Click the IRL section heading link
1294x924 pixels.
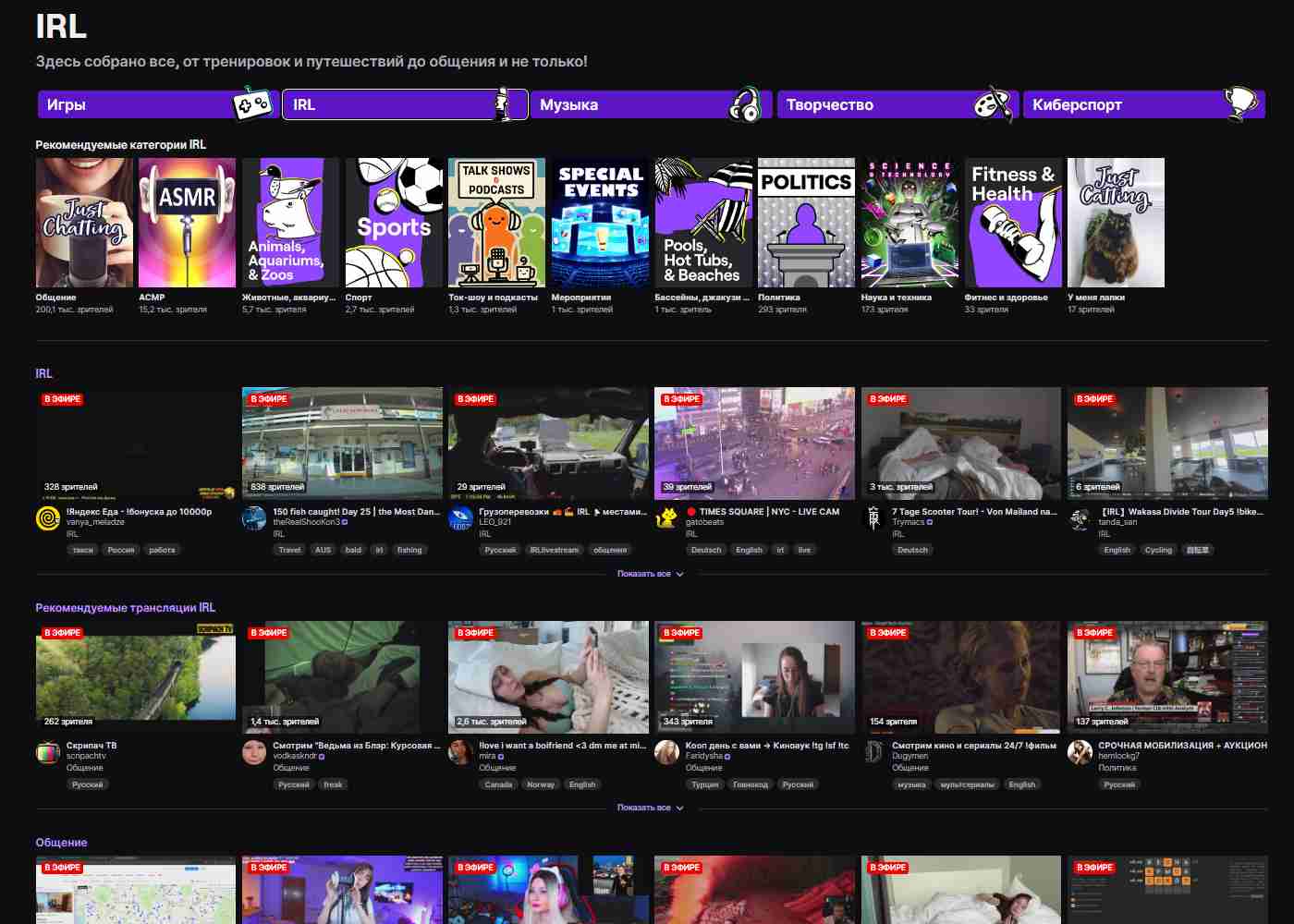(43, 373)
